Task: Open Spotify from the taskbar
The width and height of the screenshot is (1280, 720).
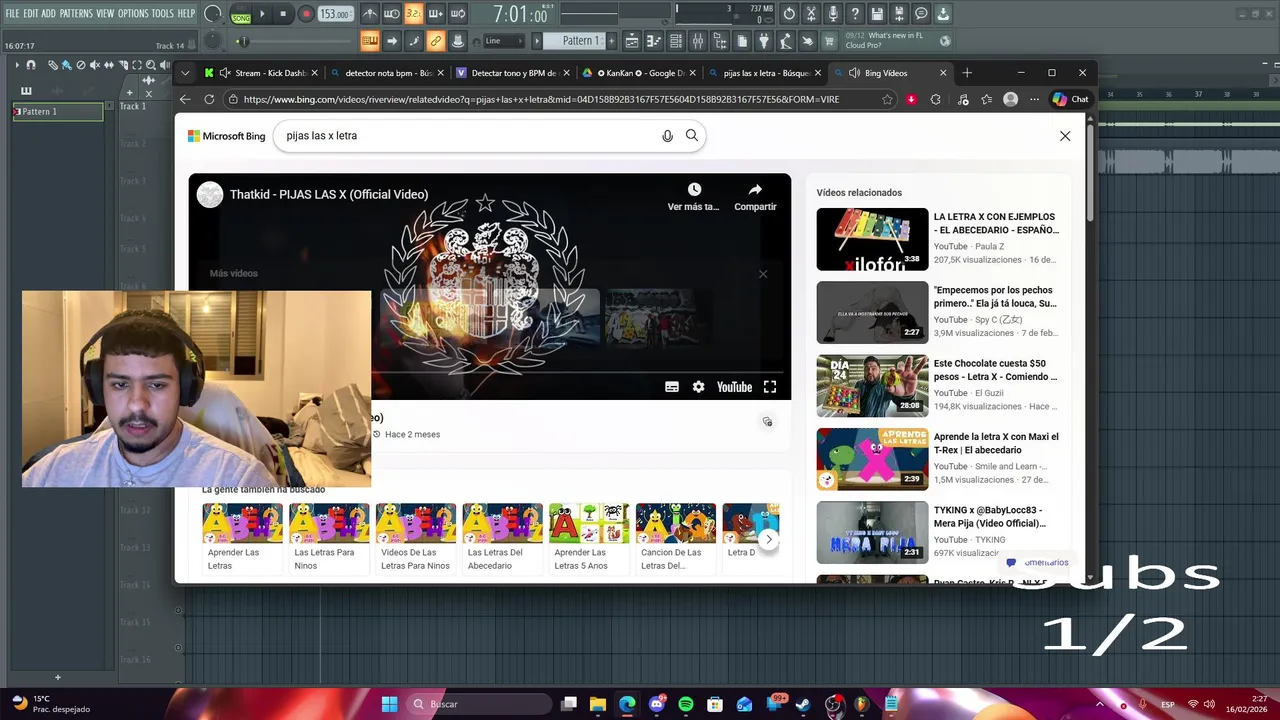Action: click(686, 704)
